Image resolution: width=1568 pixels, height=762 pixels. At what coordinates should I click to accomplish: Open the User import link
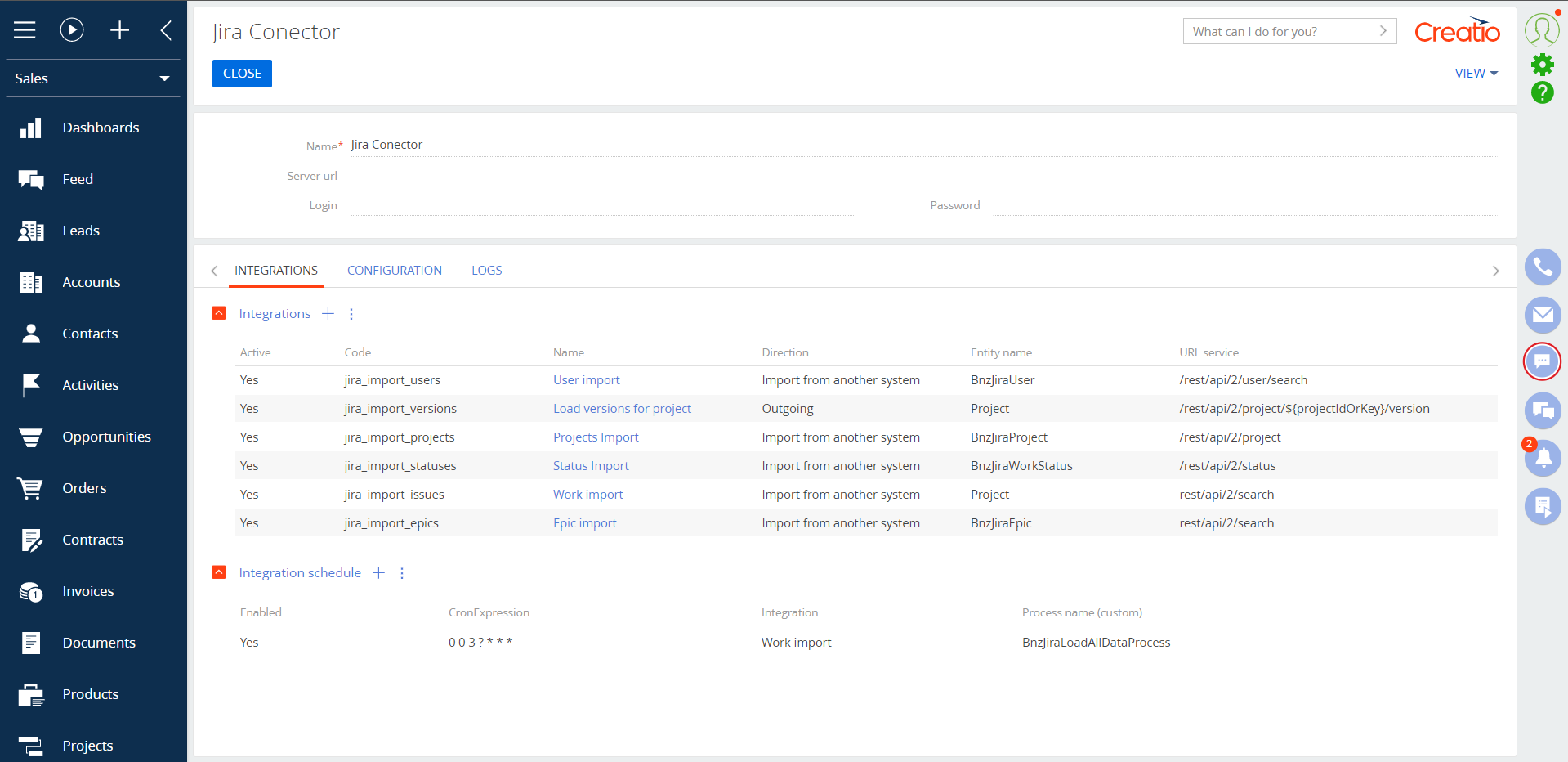pyautogui.click(x=586, y=380)
